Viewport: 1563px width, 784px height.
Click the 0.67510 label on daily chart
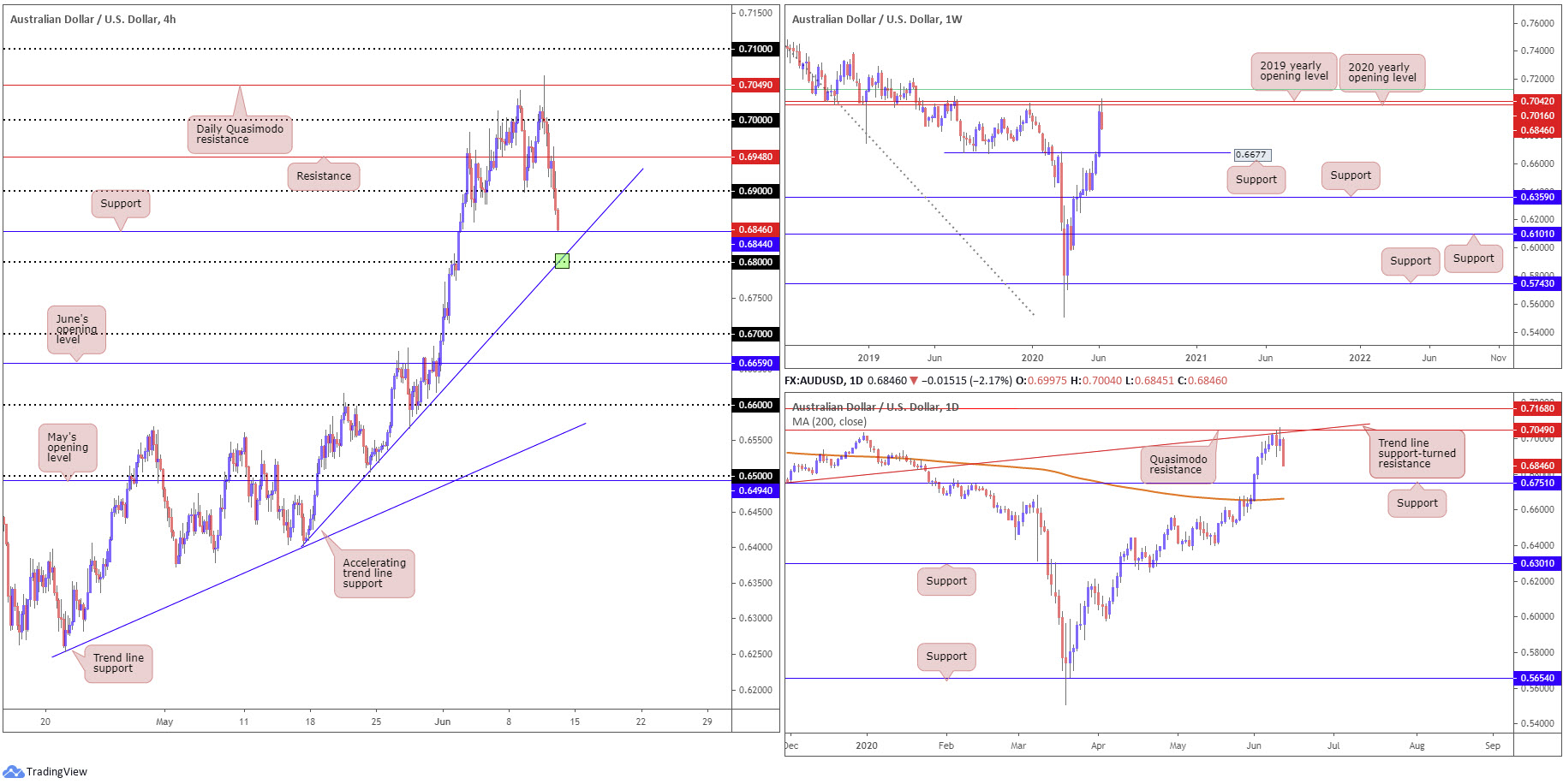tap(1536, 483)
